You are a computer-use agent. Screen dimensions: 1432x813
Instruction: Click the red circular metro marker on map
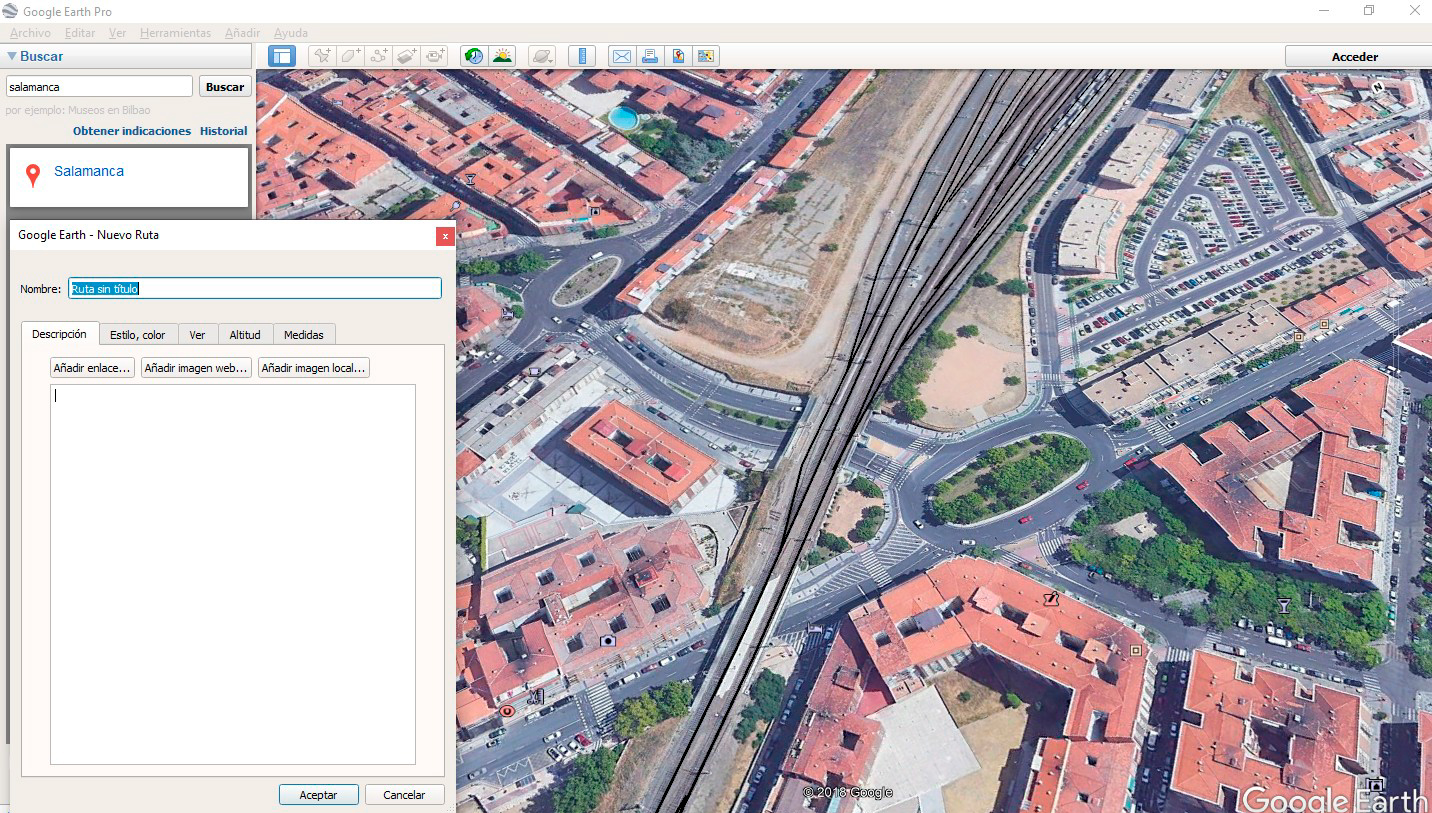click(x=507, y=711)
